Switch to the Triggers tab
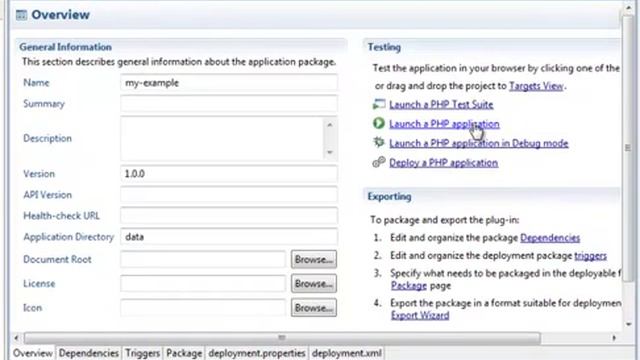The width and height of the screenshot is (640, 360). pyautogui.click(x=142, y=353)
